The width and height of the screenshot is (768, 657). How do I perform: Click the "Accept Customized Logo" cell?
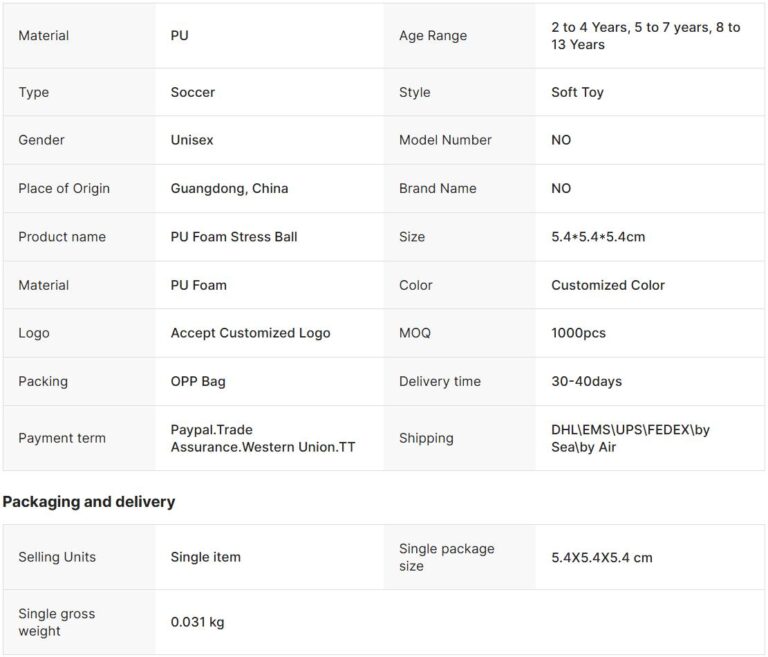(250, 333)
